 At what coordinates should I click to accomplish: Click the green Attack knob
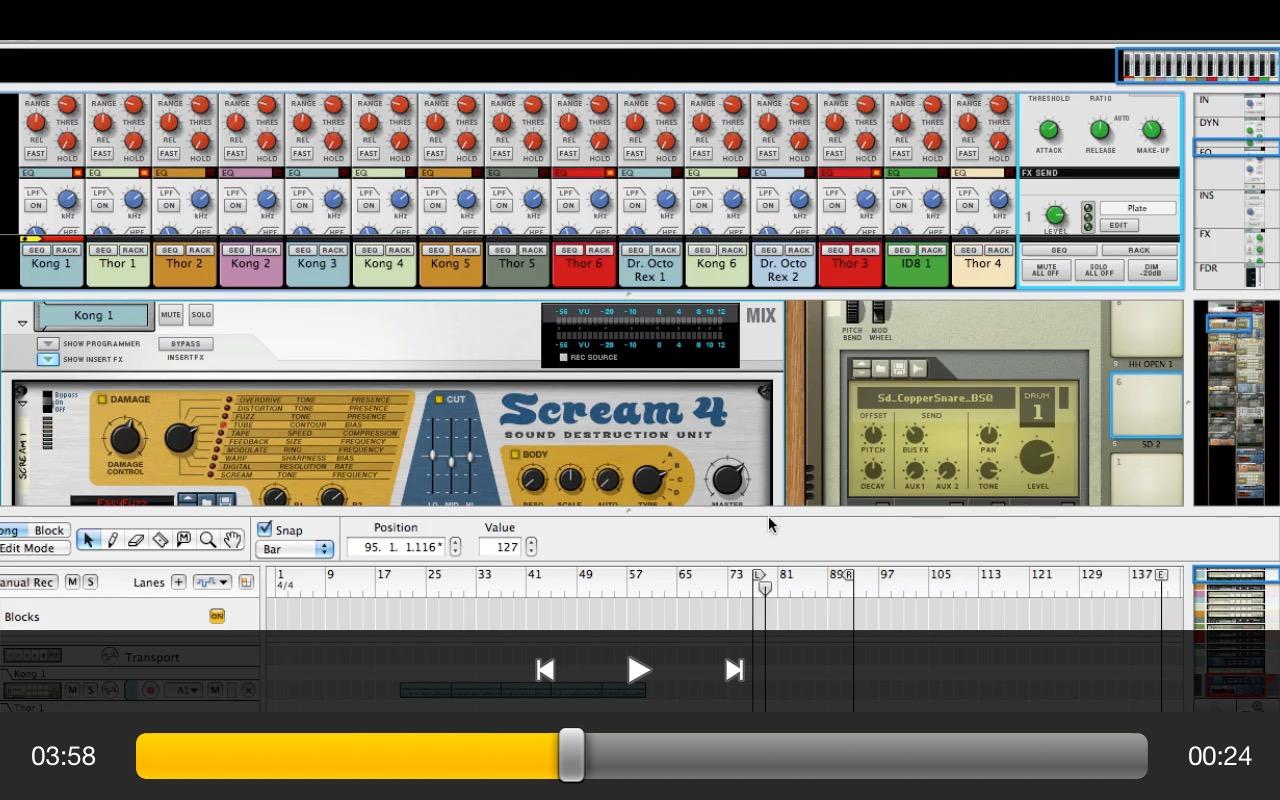tap(1048, 130)
